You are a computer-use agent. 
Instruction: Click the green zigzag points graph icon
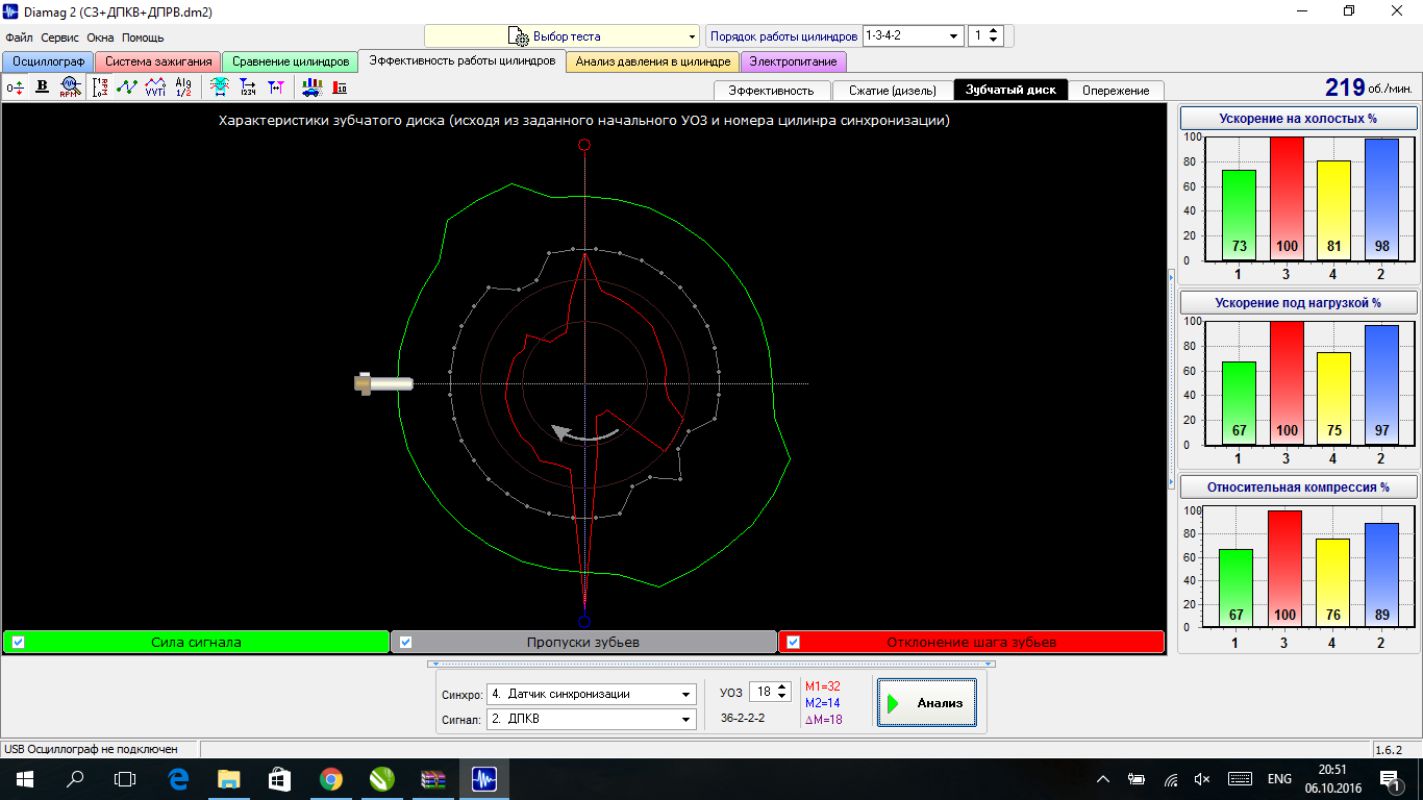[x=127, y=87]
